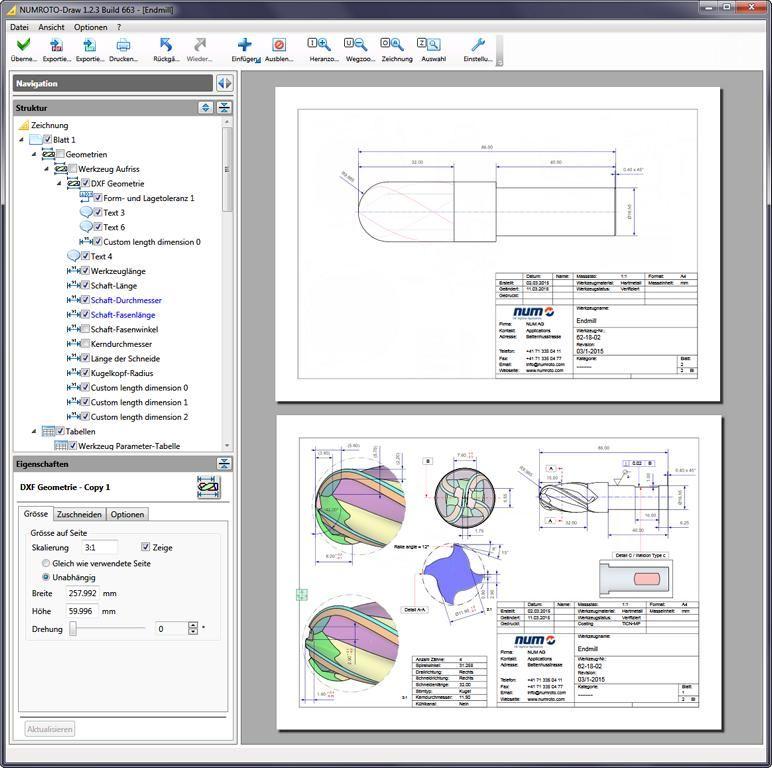Click the Auswahl zoom icon
The image size is (772, 768).
click(428, 44)
